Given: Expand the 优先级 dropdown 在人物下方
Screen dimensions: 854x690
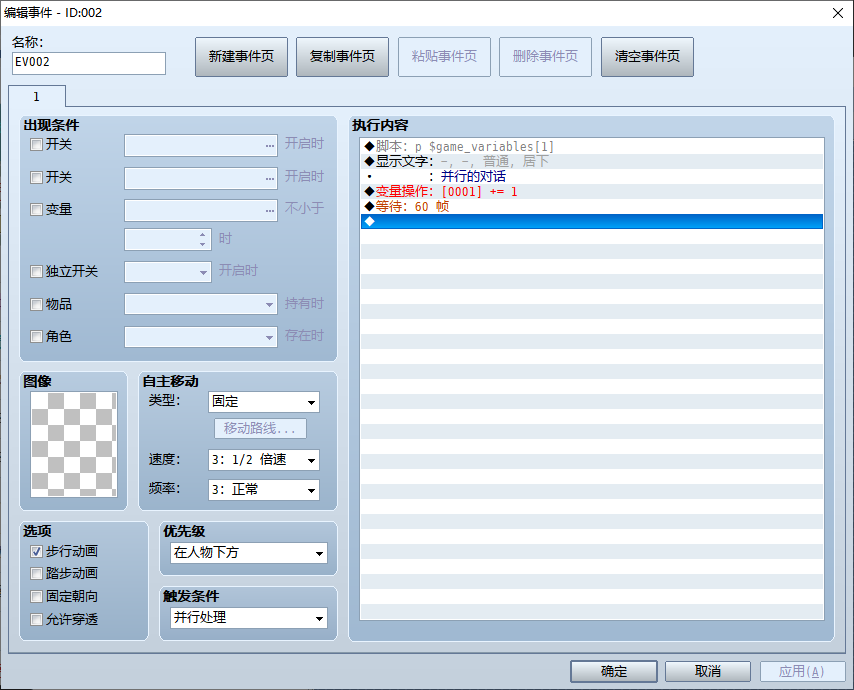Looking at the screenshot, I should coord(249,553).
